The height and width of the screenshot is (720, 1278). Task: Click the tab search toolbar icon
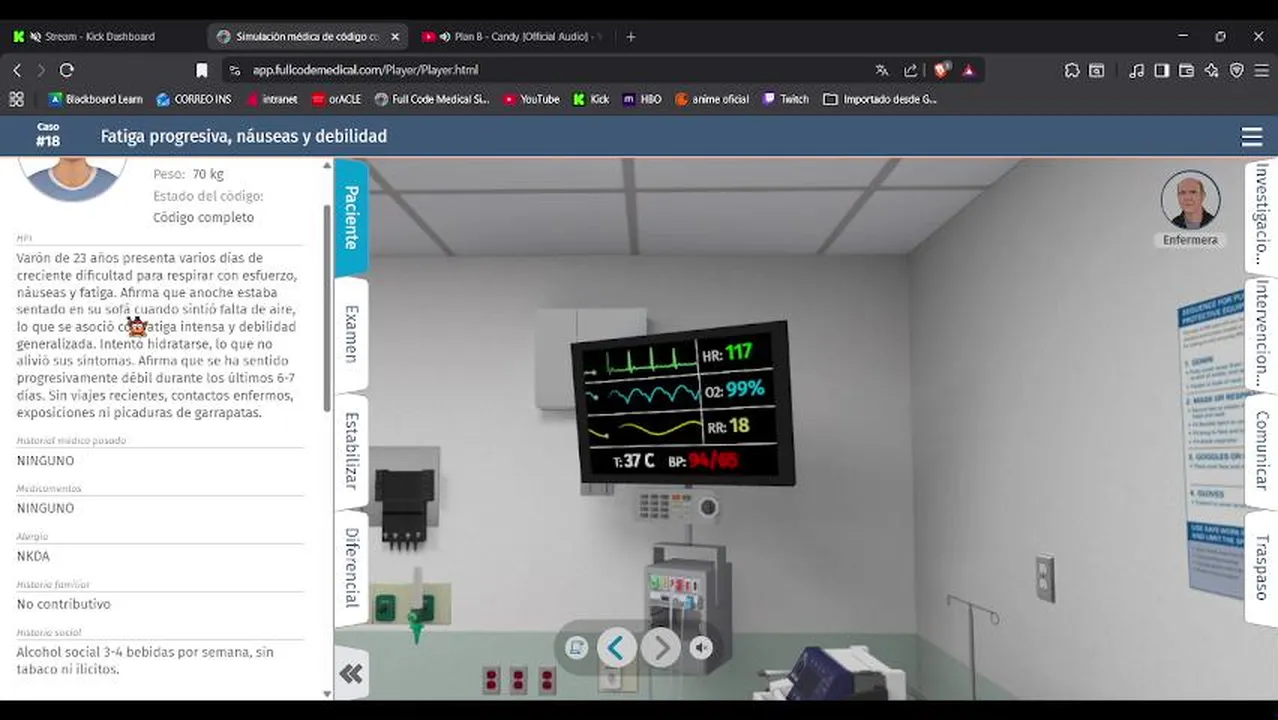1097,70
